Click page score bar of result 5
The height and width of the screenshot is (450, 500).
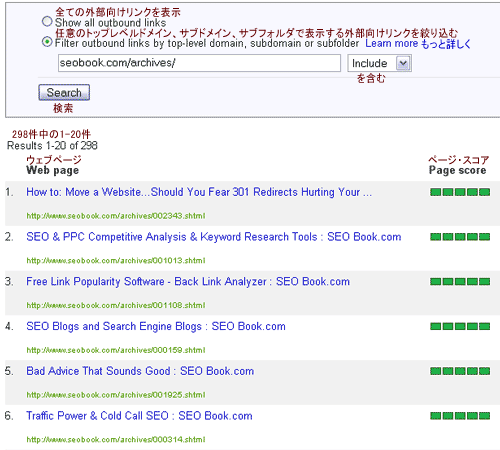(460, 371)
